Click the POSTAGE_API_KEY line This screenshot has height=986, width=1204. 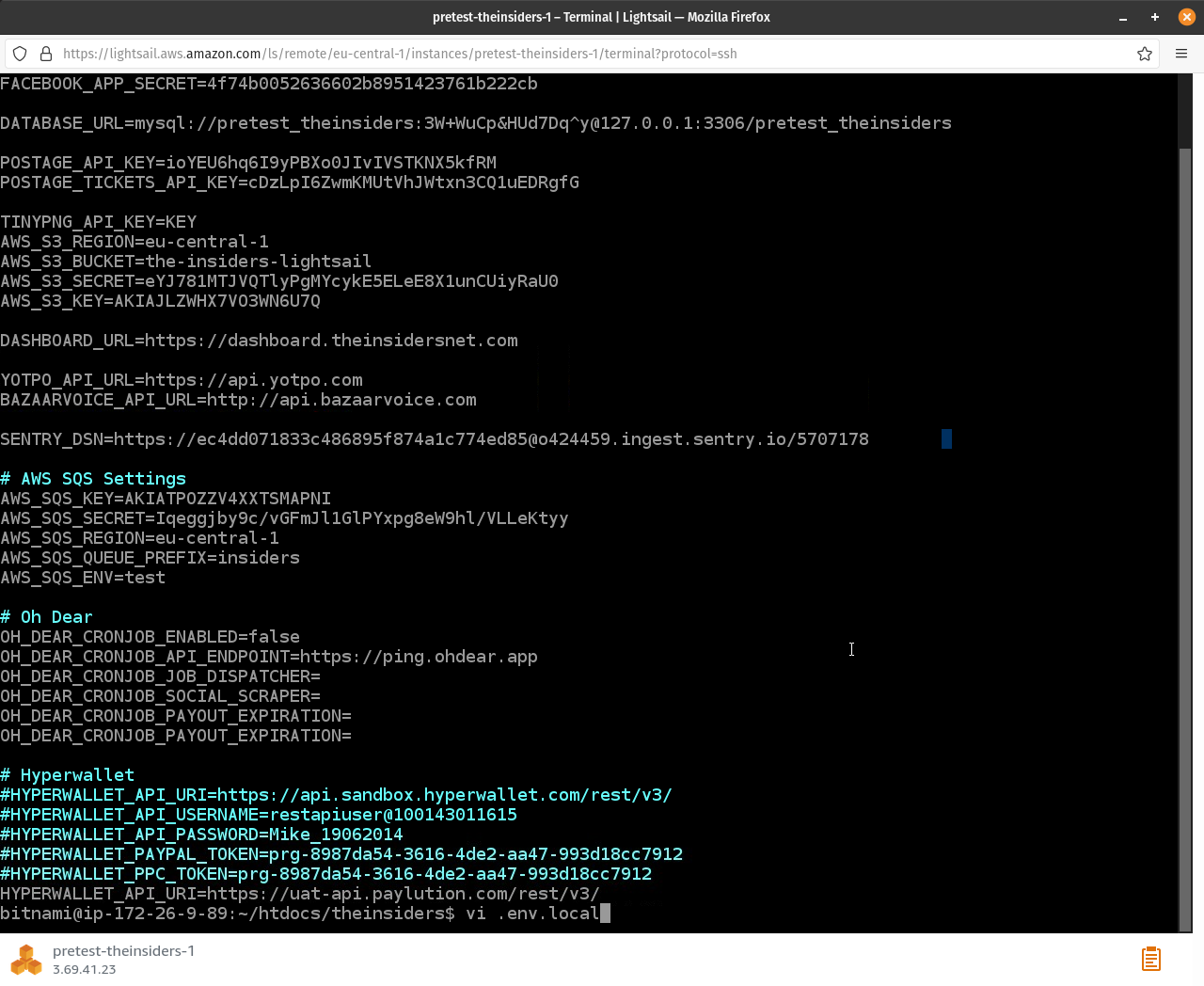248,163
